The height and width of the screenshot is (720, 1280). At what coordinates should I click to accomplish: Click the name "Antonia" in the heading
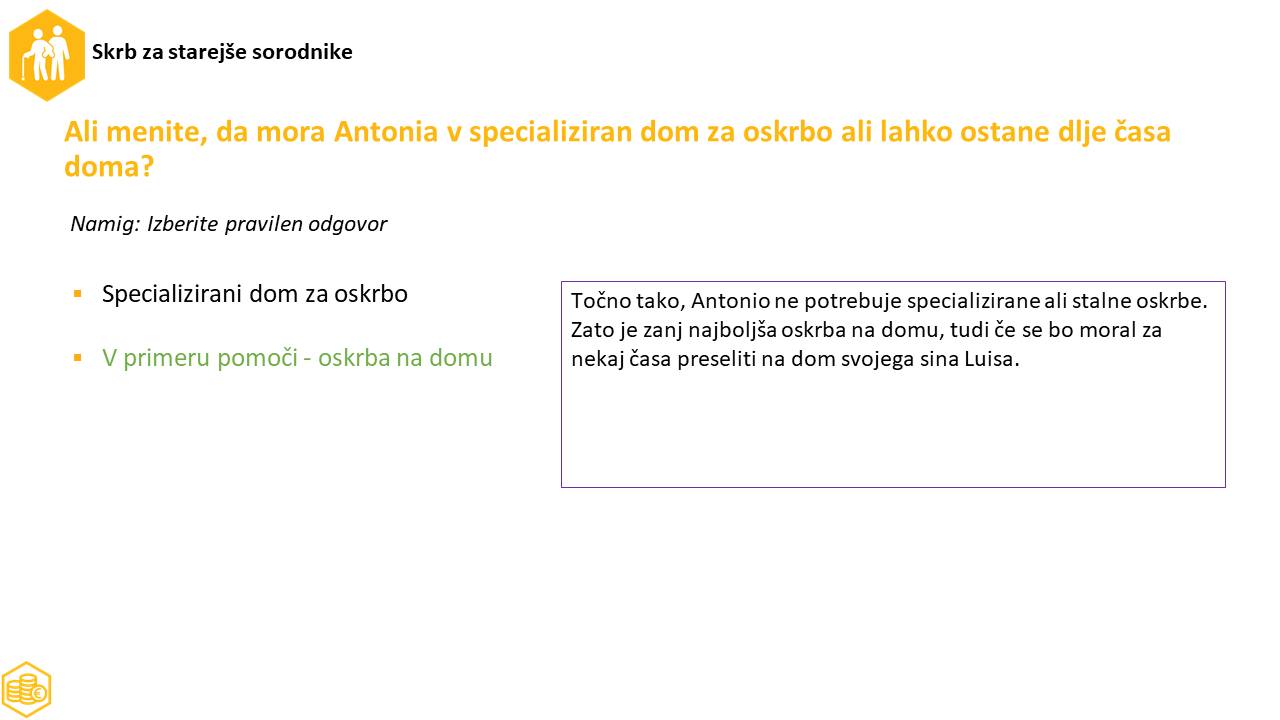tap(385, 132)
